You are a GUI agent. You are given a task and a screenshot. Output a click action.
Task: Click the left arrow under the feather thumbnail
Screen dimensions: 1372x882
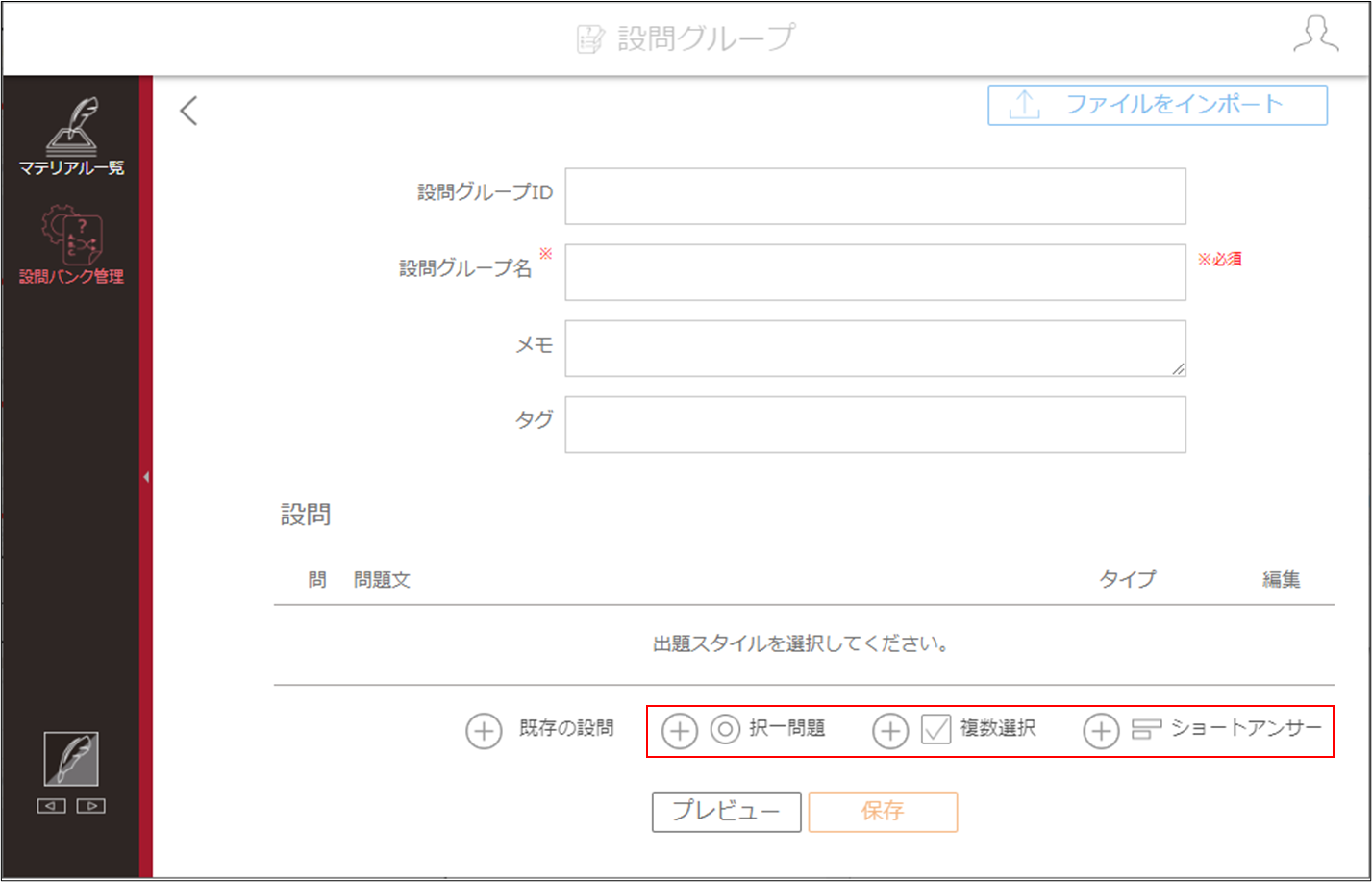point(51,806)
